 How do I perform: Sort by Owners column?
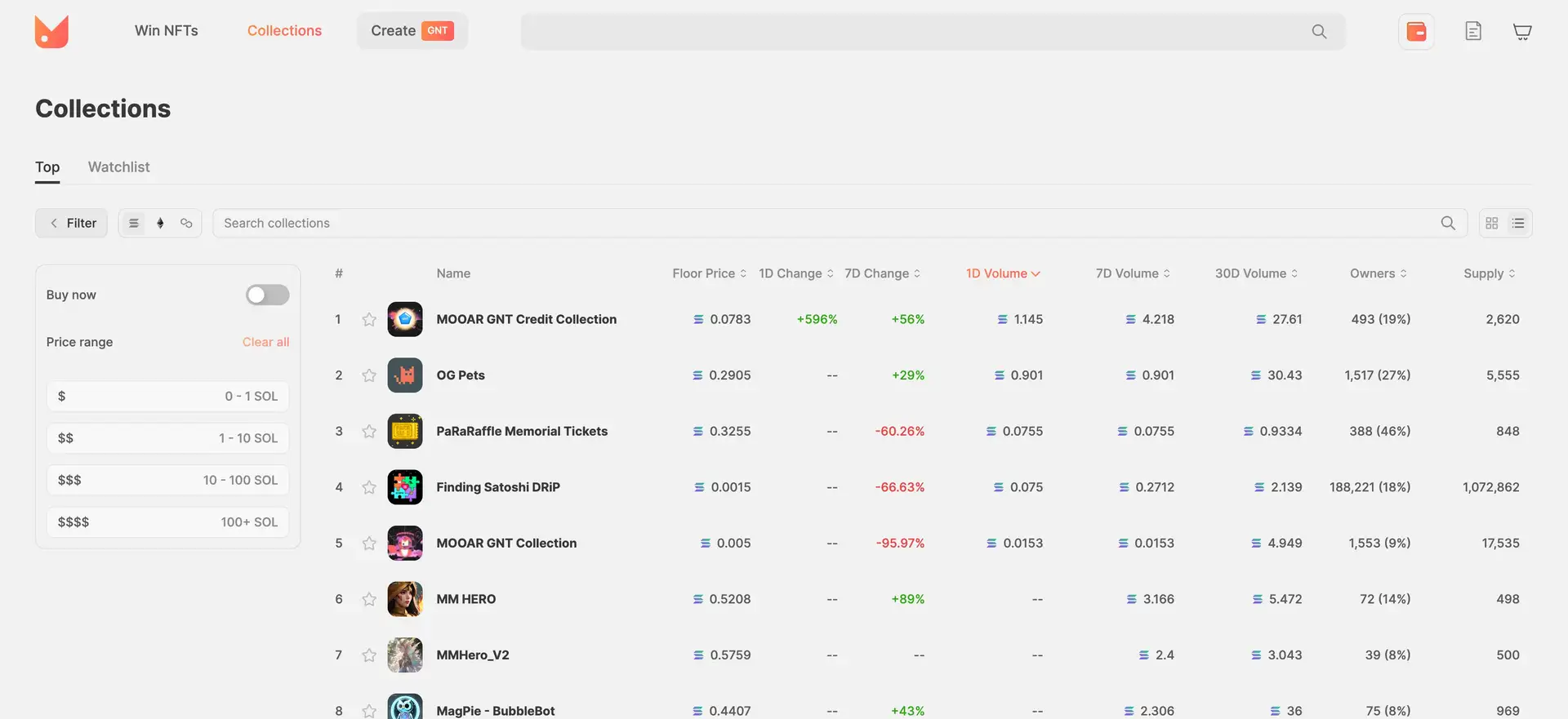point(1378,273)
